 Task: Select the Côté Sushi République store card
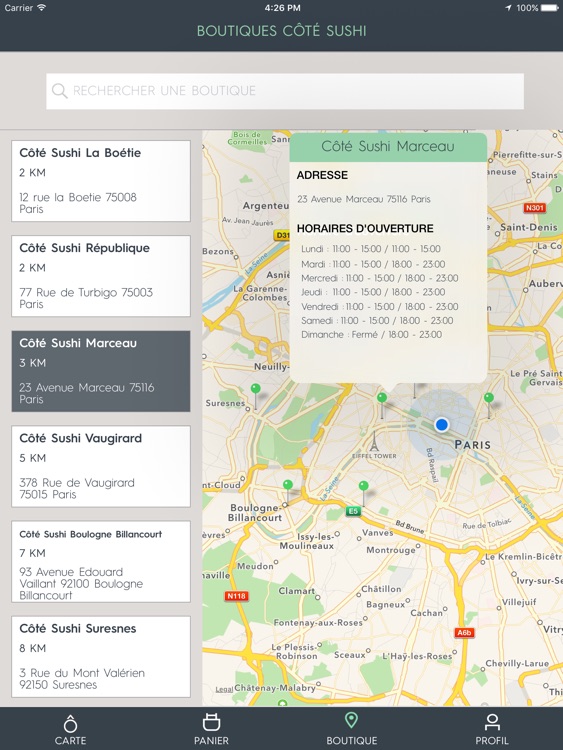pos(101,276)
